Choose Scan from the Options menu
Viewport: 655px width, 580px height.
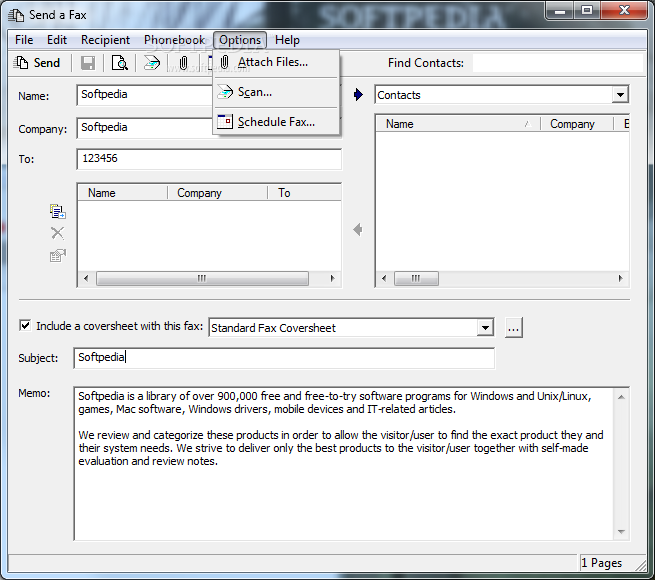(x=276, y=92)
